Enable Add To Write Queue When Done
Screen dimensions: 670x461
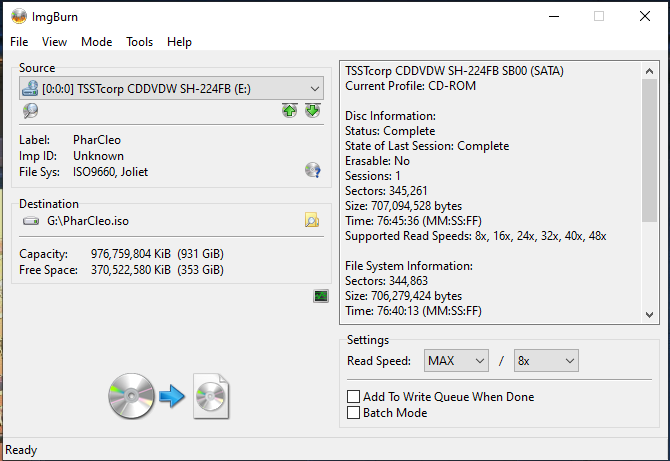353,397
